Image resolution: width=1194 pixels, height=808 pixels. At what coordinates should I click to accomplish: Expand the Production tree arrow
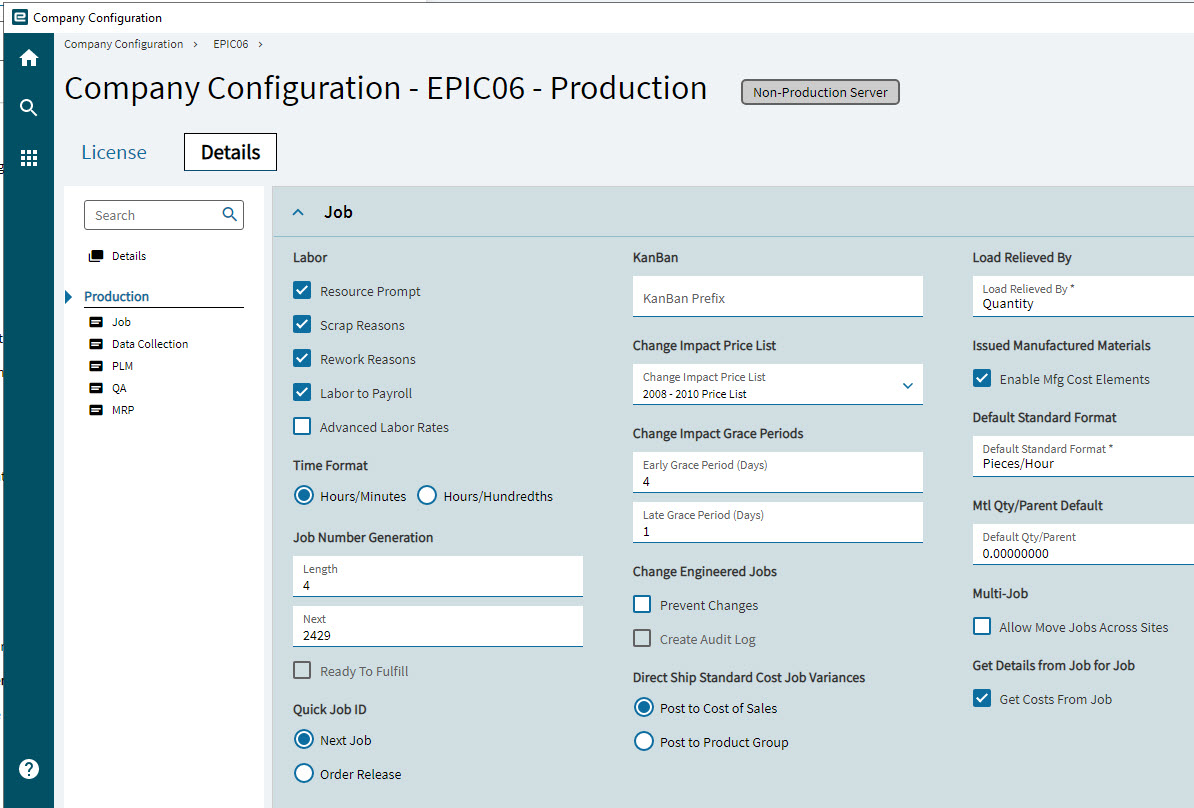tap(69, 297)
